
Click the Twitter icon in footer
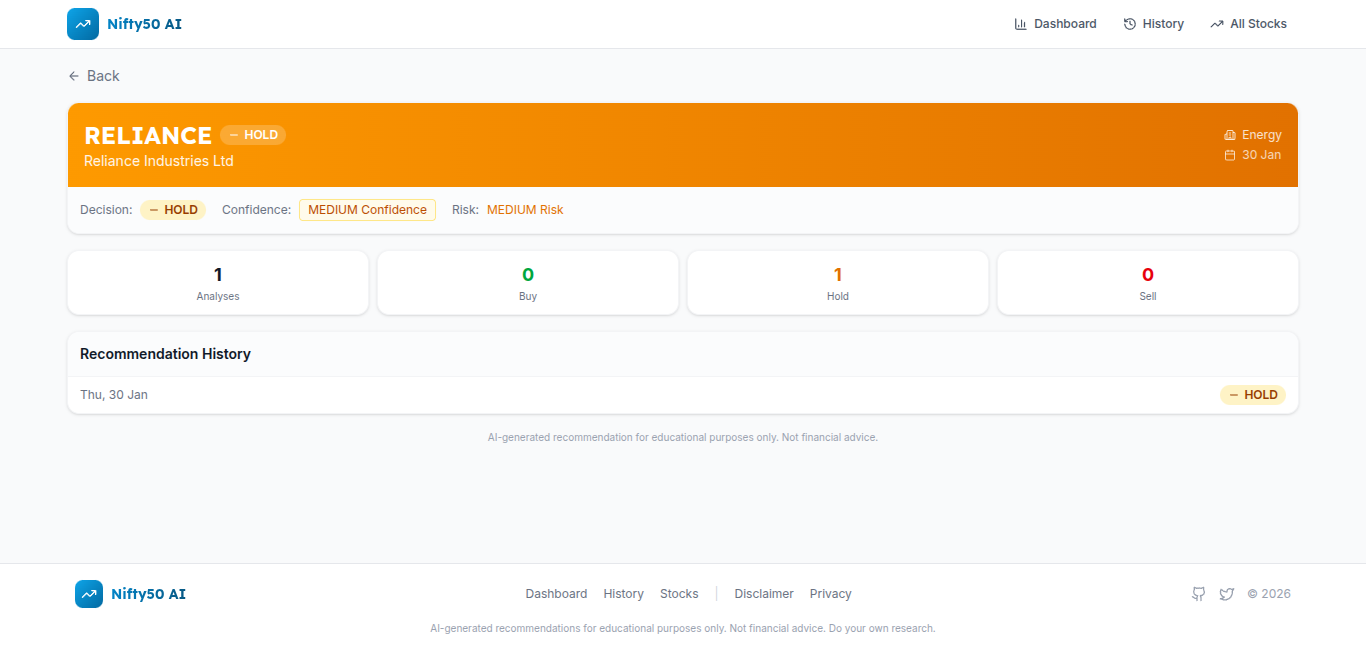[x=1227, y=594]
